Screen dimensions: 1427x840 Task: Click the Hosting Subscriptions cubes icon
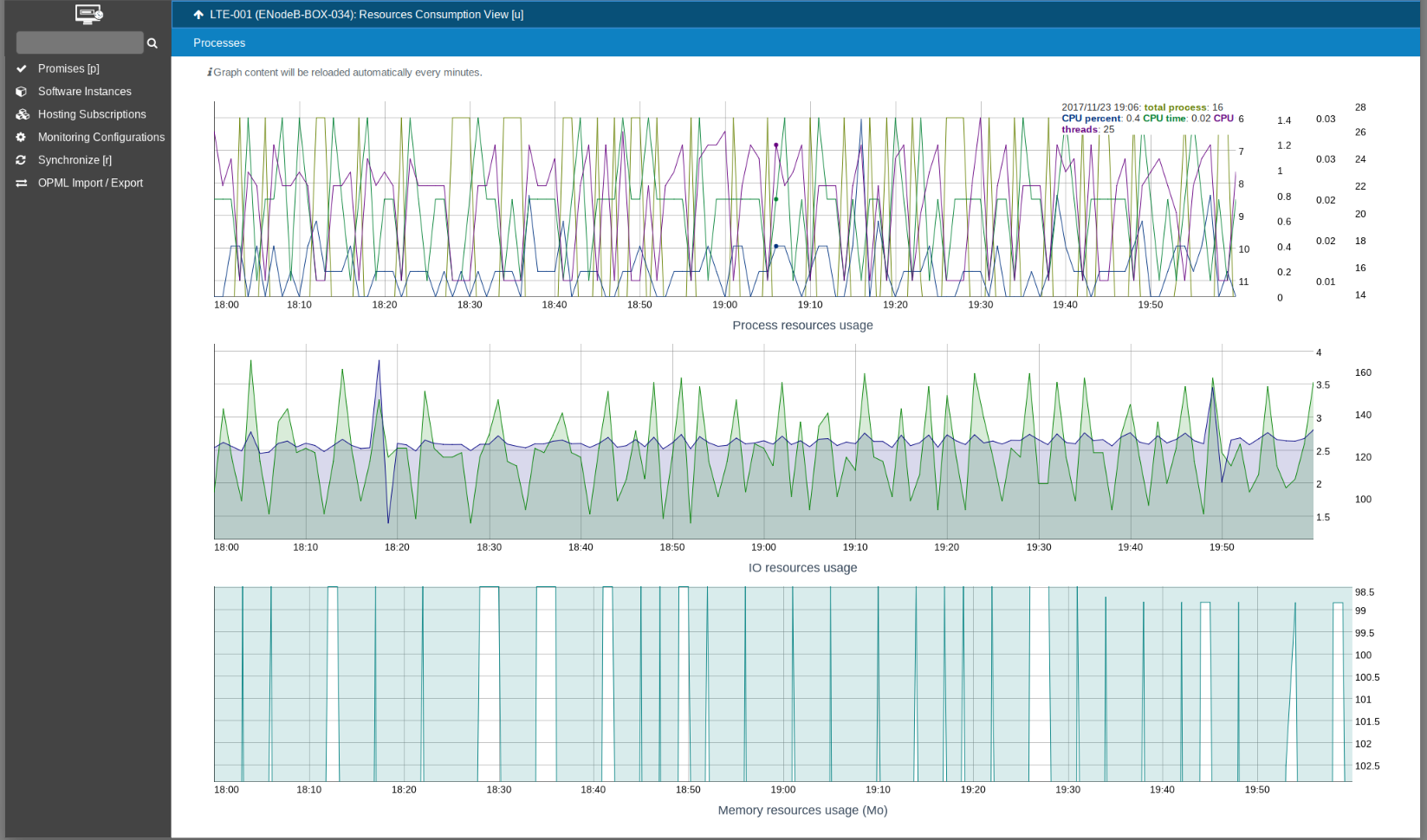23,114
